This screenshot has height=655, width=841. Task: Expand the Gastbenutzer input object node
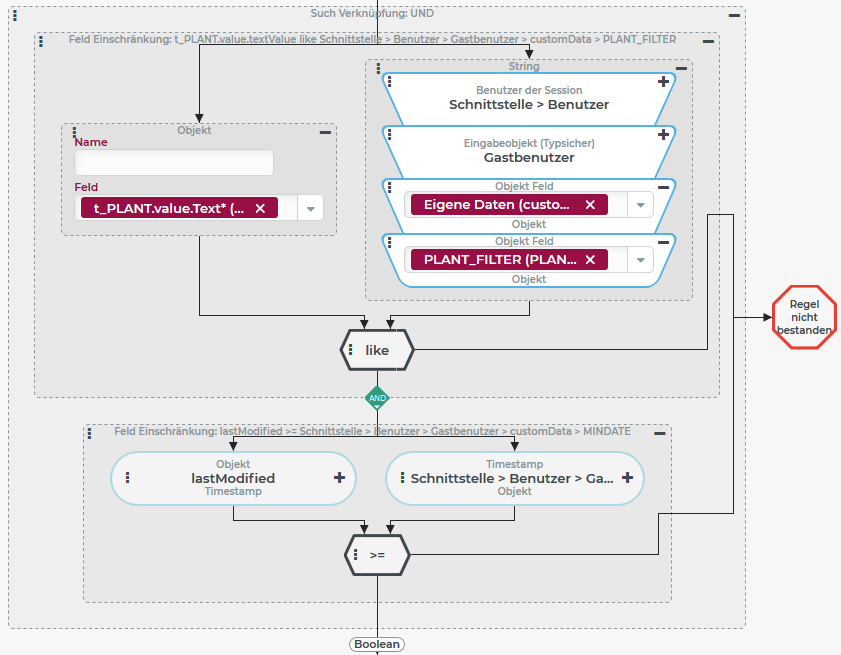(663, 134)
